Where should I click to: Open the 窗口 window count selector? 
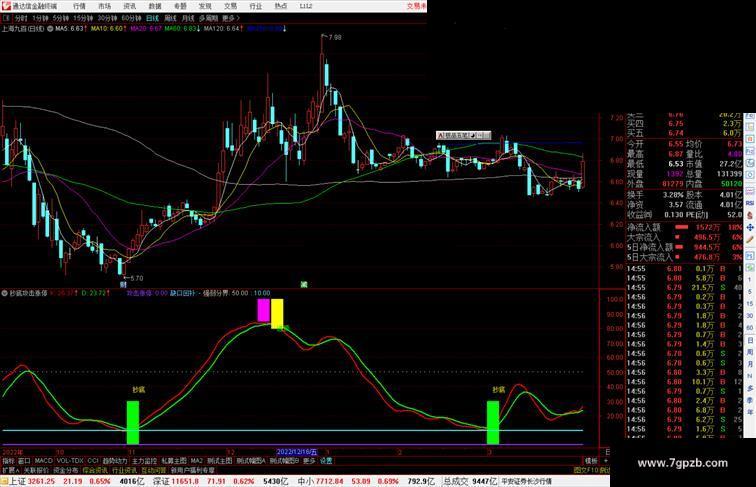24,461
